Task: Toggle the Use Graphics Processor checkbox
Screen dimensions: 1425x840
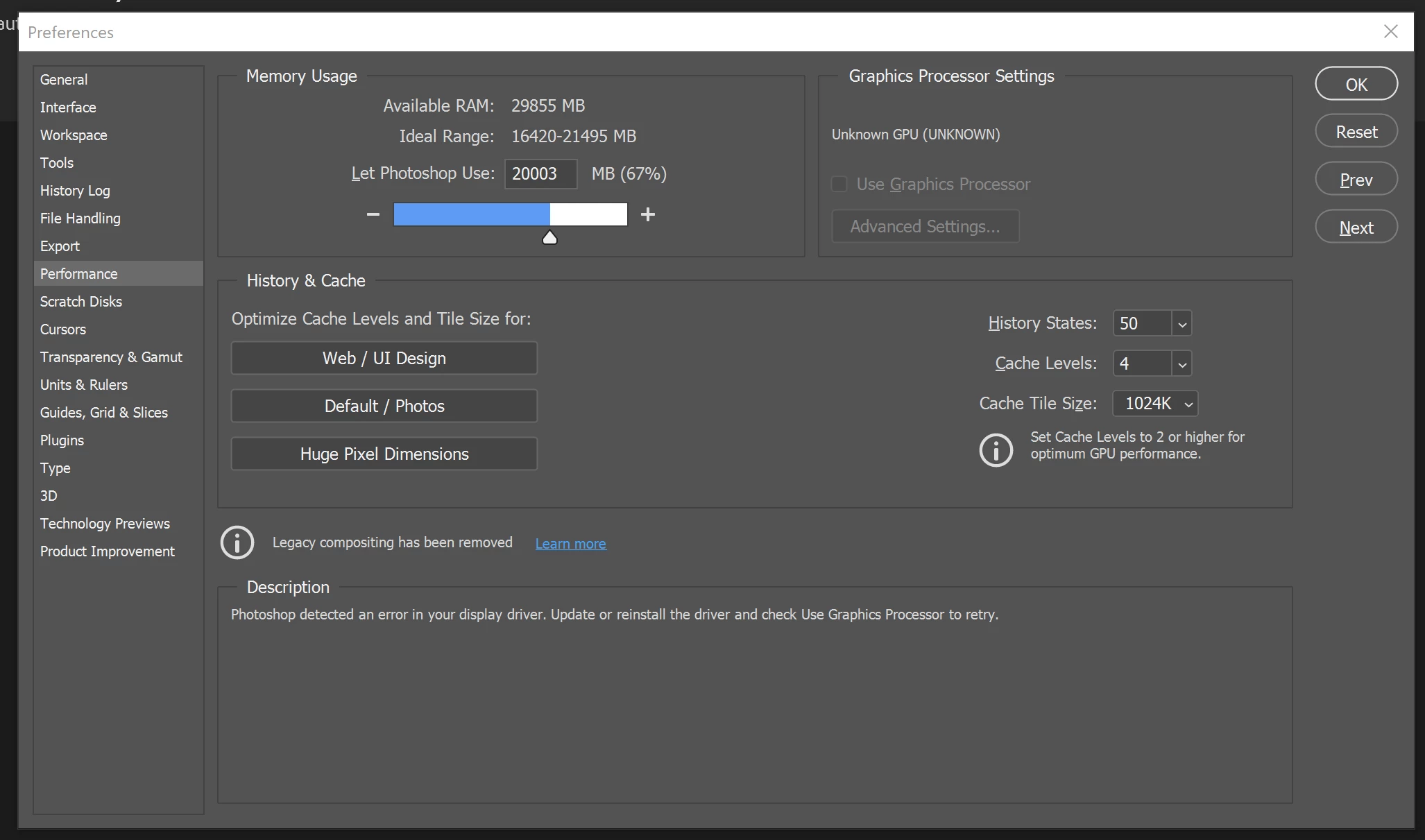Action: tap(839, 185)
